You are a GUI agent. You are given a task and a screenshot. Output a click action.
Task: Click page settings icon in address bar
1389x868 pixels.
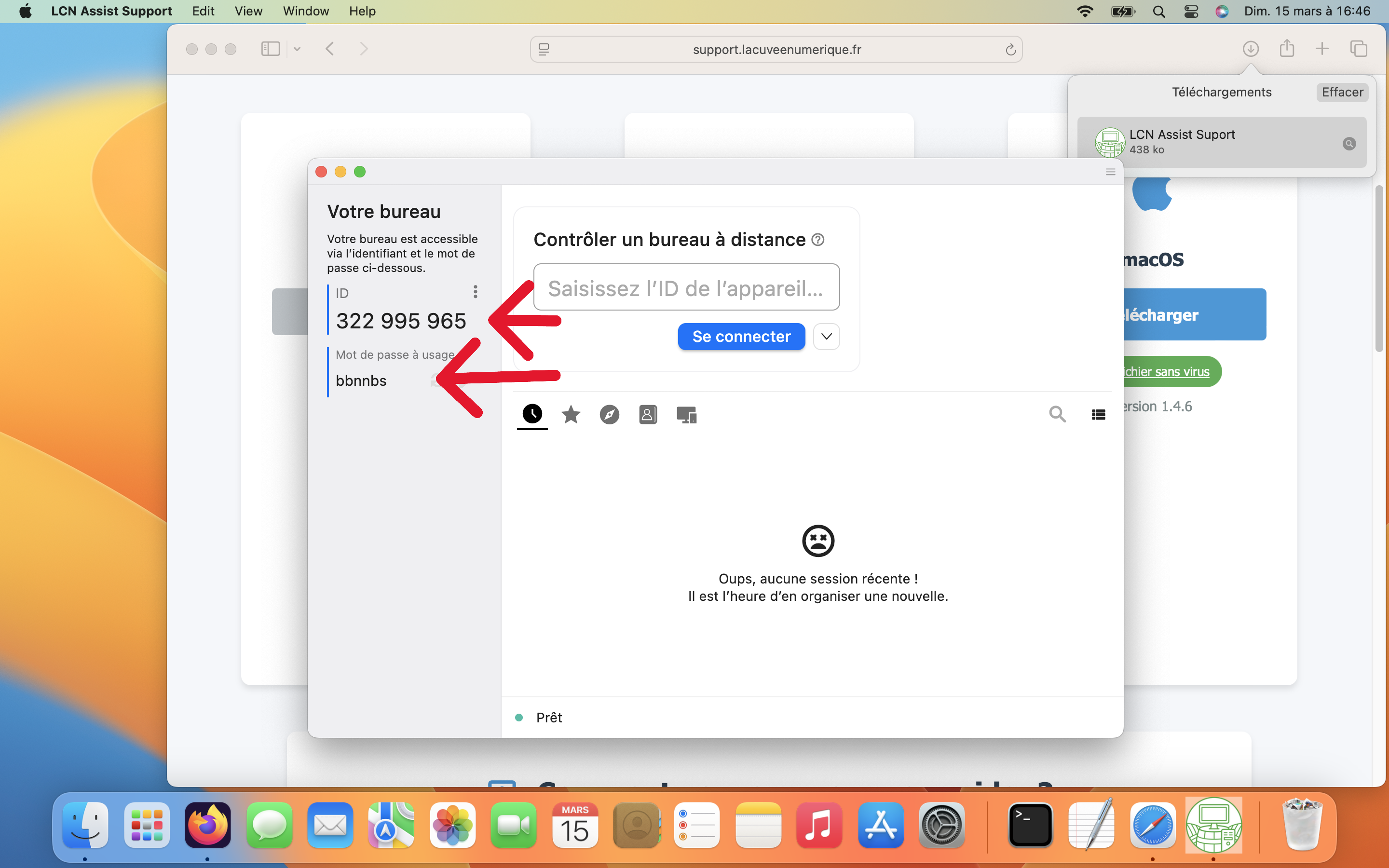544,50
